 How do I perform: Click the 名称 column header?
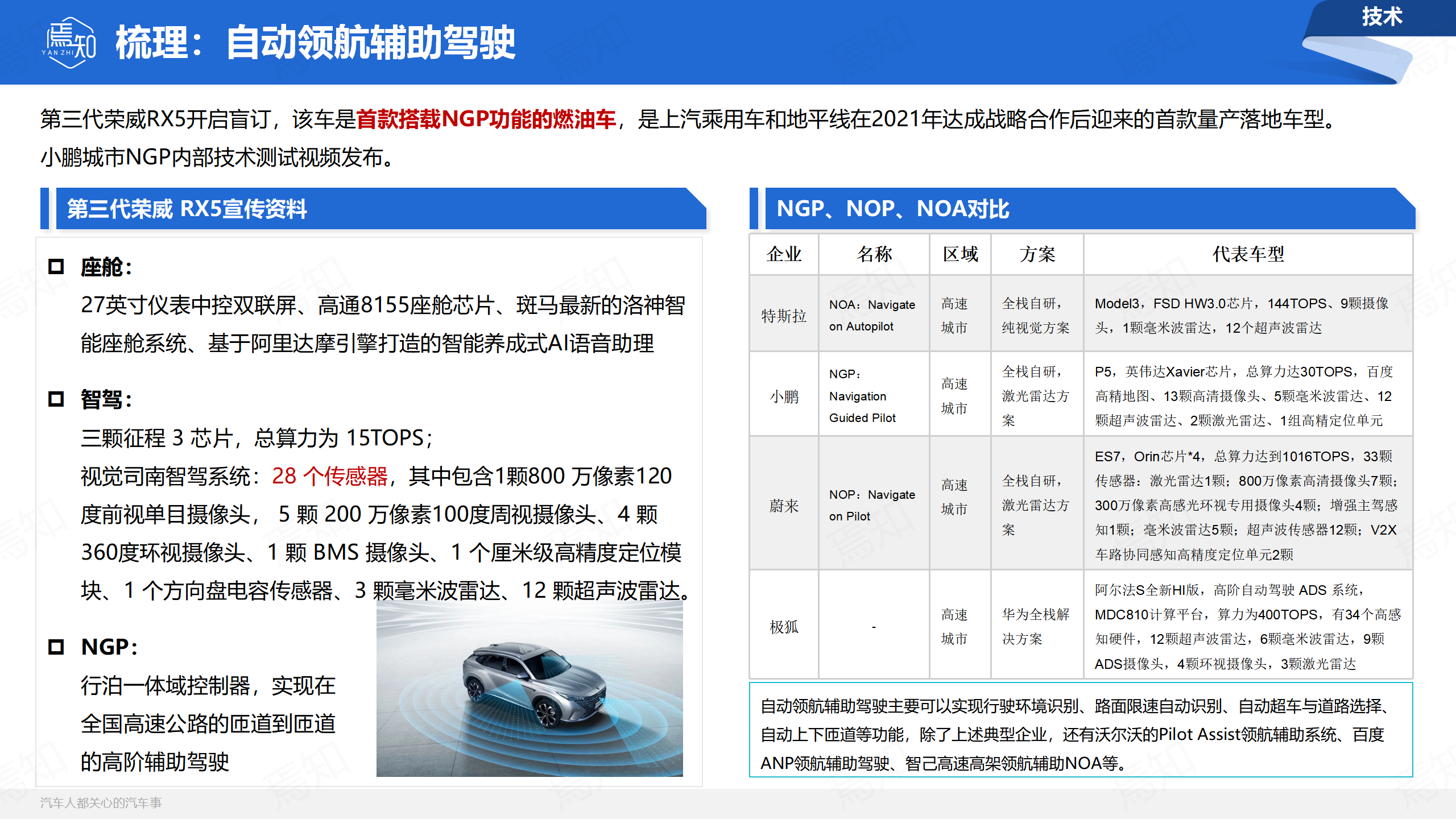coord(874,254)
